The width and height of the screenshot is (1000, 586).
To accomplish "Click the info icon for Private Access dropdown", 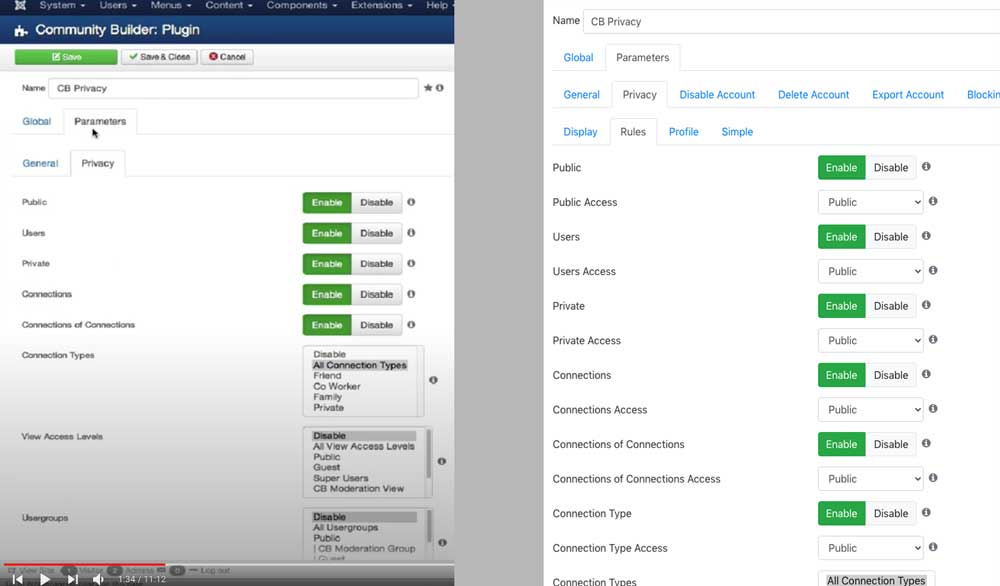I will point(933,340).
